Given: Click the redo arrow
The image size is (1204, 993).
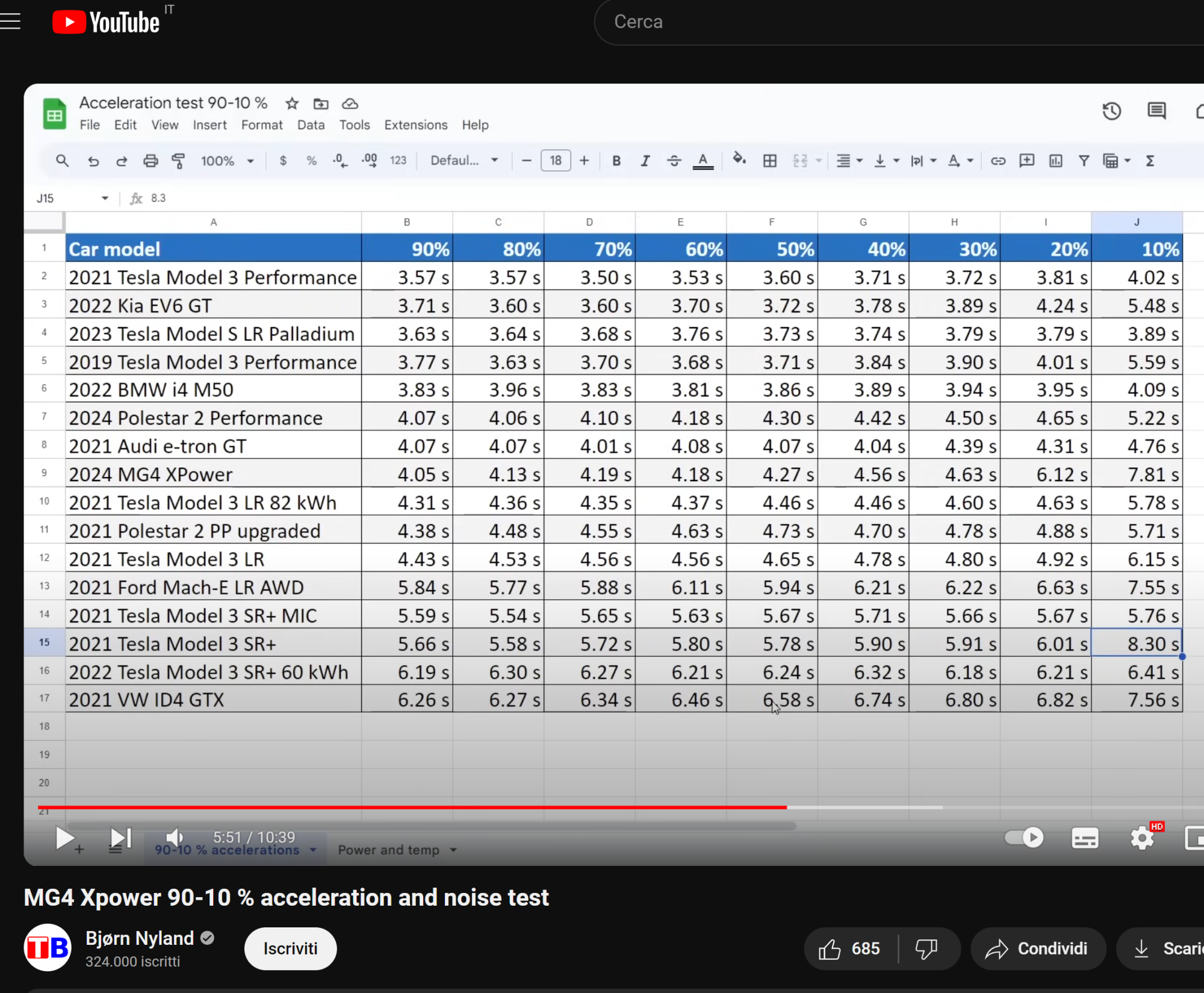Looking at the screenshot, I should click(x=121, y=161).
